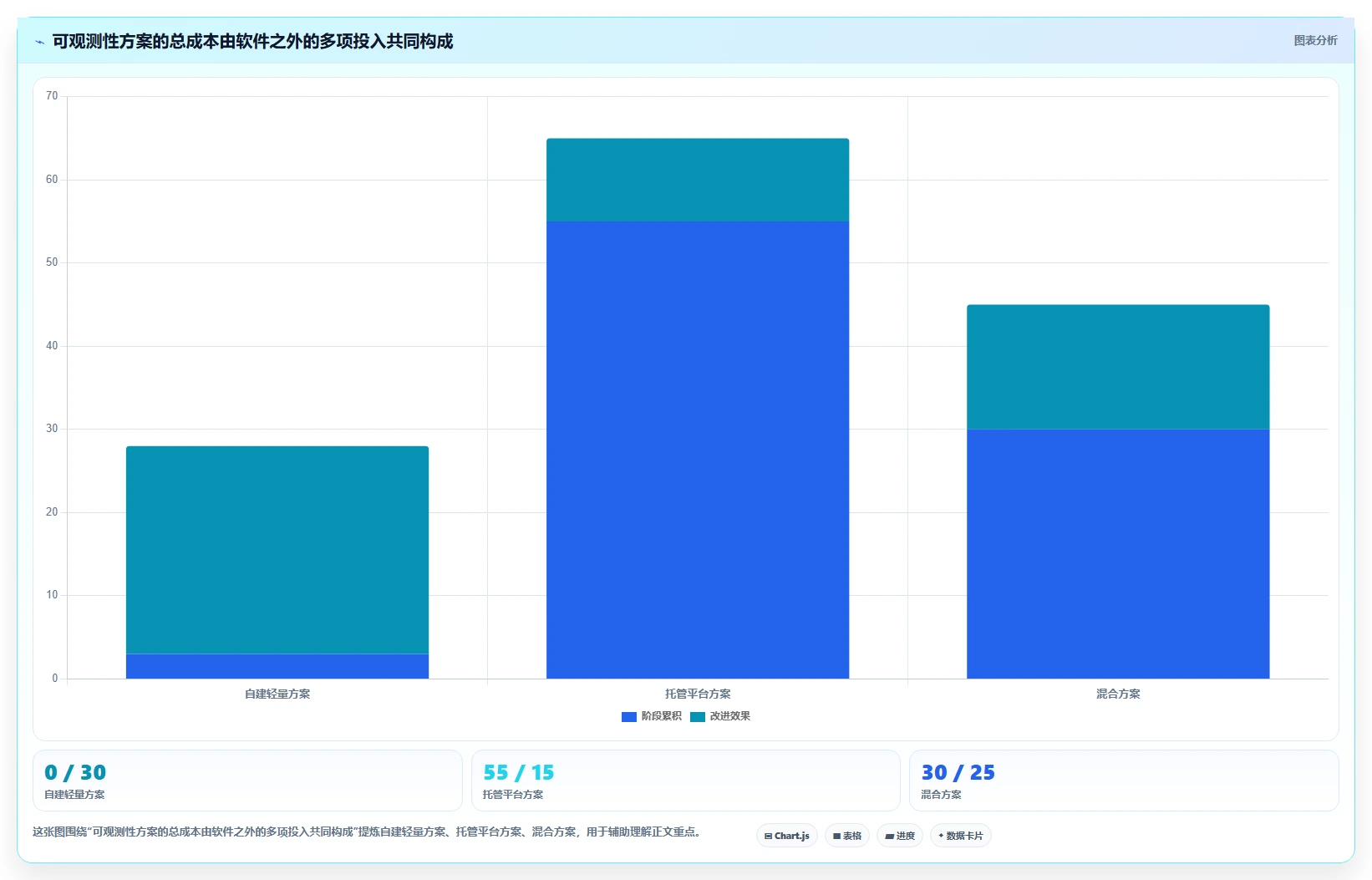1372x880 pixels.
Task: Toggle the 阶段累积 legend item
Action: coord(652,716)
